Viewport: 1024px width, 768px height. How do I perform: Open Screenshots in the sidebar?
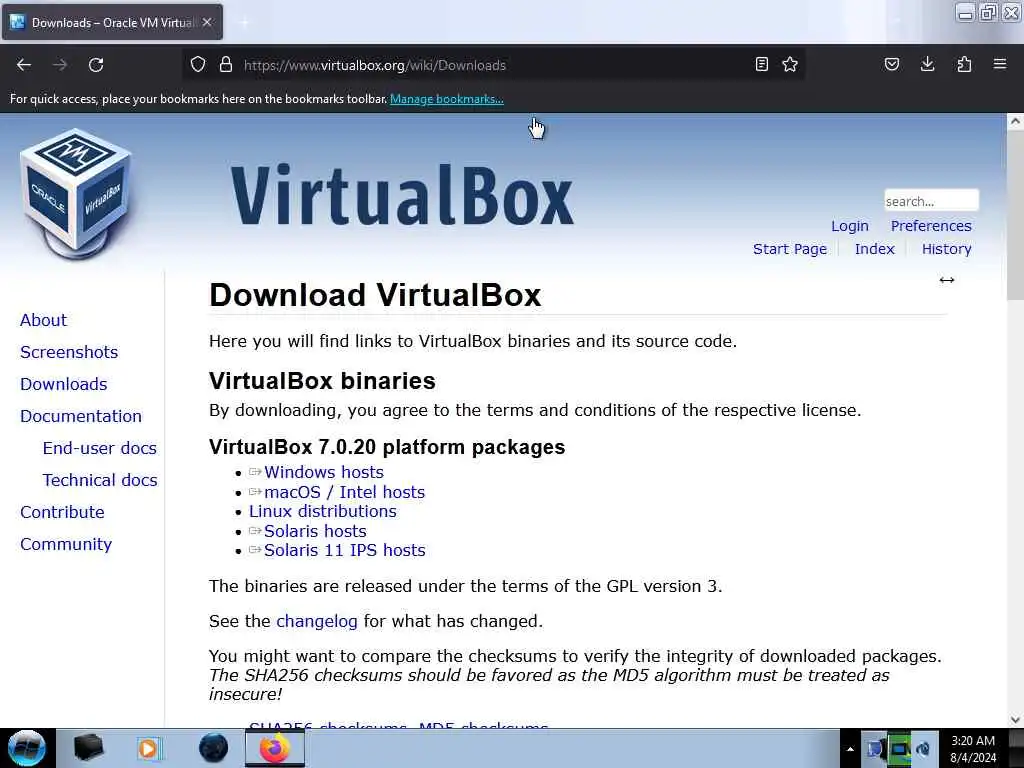click(x=69, y=352)
